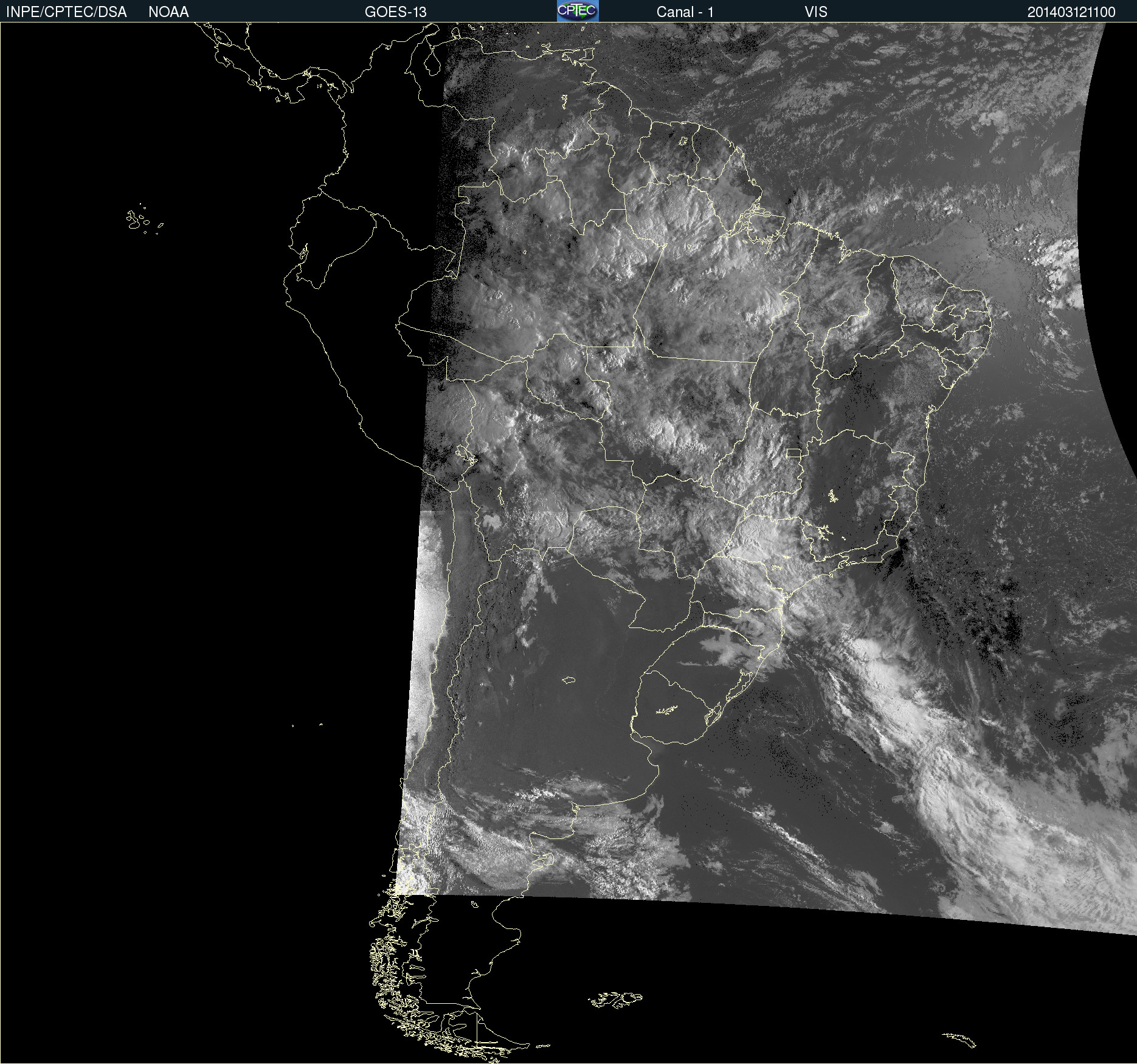Click the CPTEC logo in header
The width and height of the screenshot is (1137, 1064).
578,11
